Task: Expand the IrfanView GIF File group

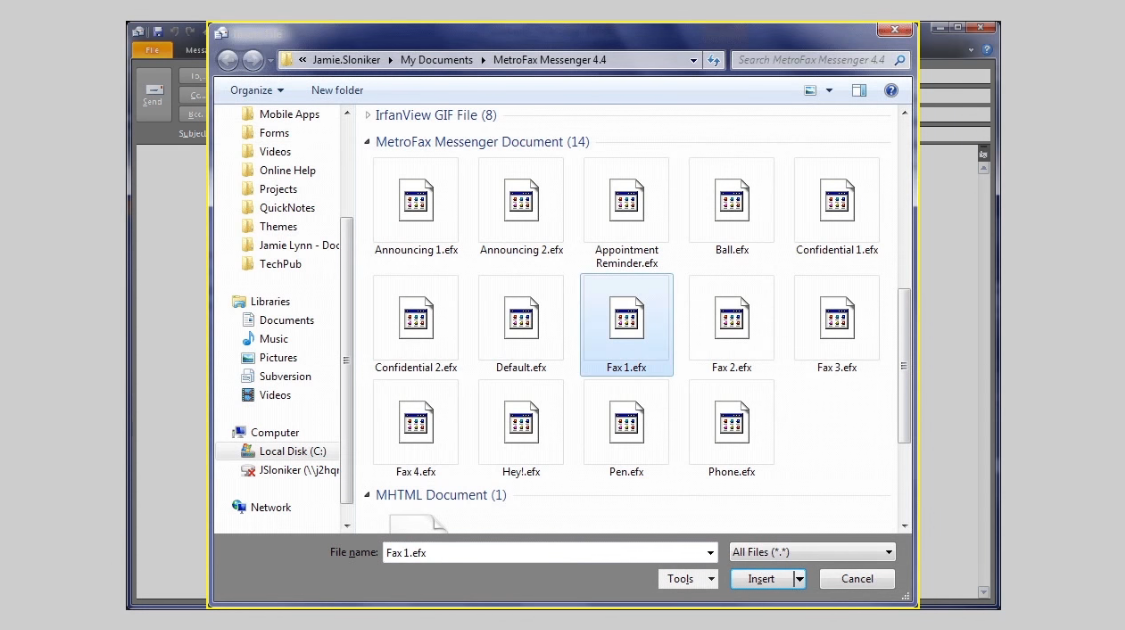Action: (x=368, y=116)
